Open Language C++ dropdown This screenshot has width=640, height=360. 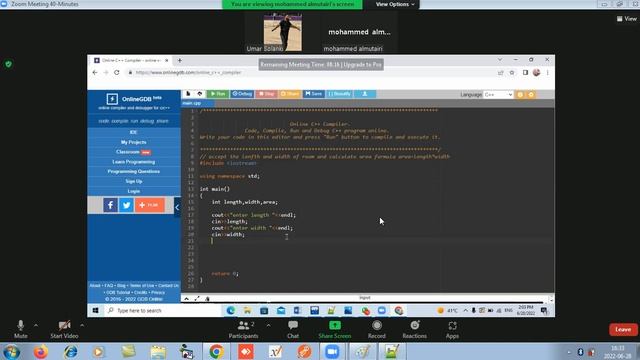(498, 95)
